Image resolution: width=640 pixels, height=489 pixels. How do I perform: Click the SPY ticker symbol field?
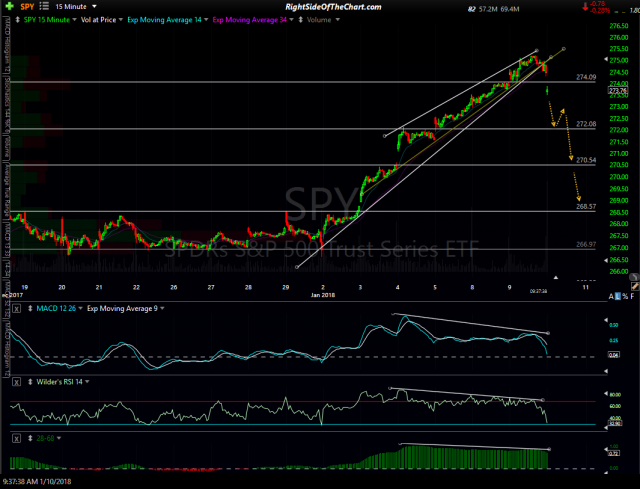(x=27, y=7)
